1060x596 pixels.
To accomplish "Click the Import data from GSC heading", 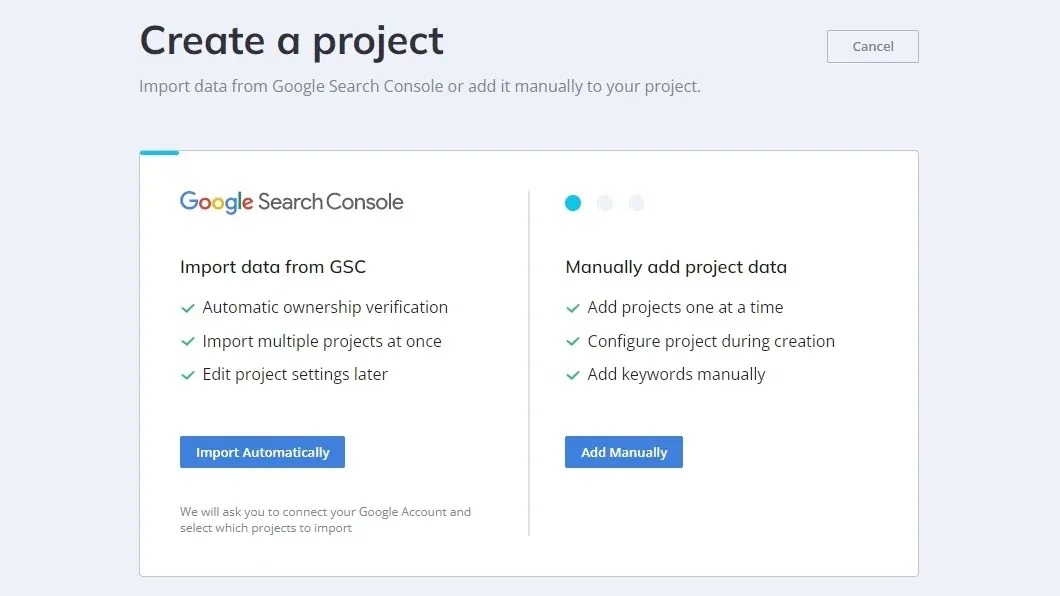I will [273, 267].
